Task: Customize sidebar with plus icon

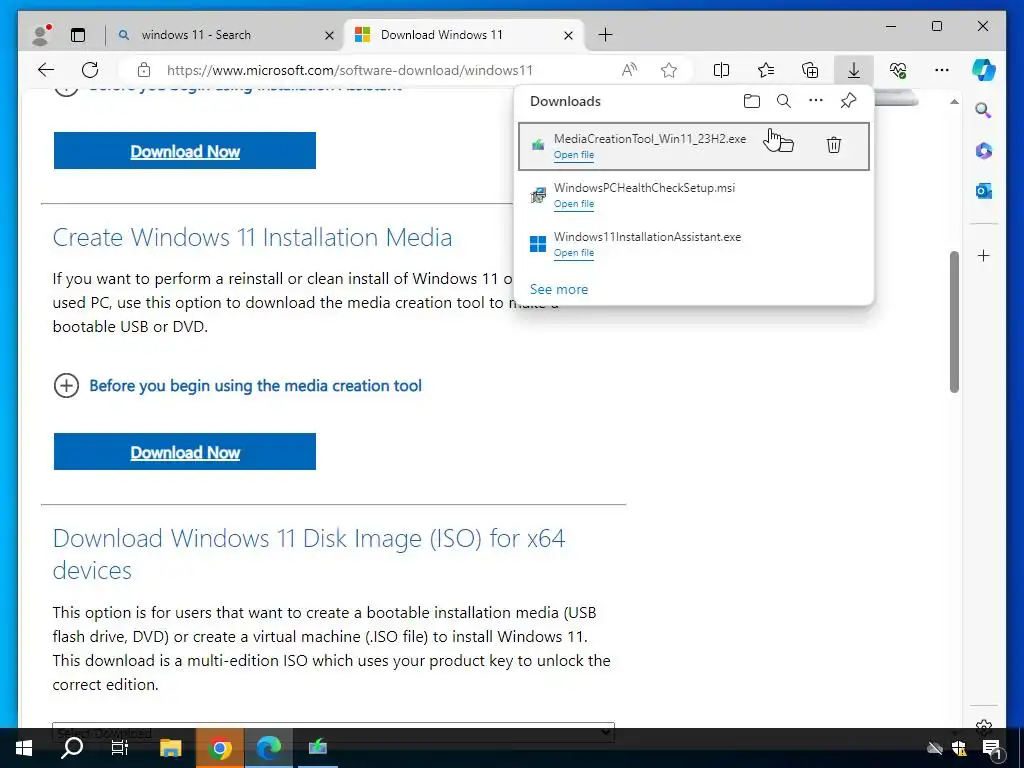Action: click(x=984, y=255)
